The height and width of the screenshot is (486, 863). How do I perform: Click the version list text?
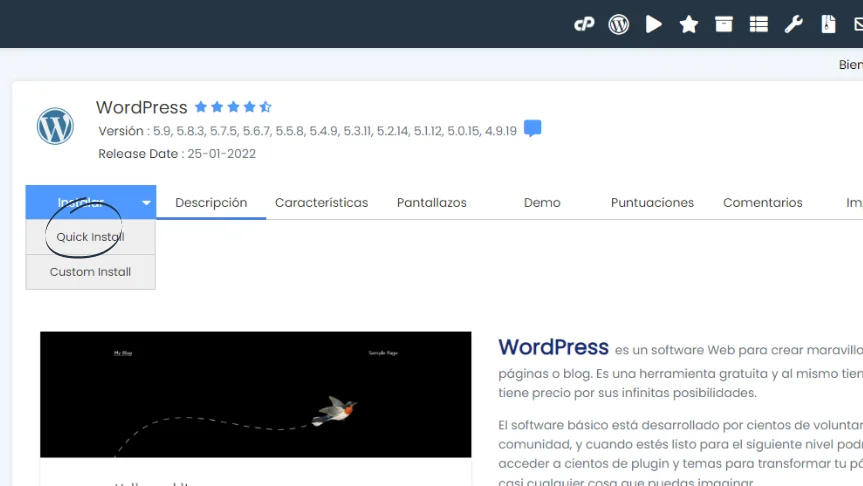click(307, 131)
